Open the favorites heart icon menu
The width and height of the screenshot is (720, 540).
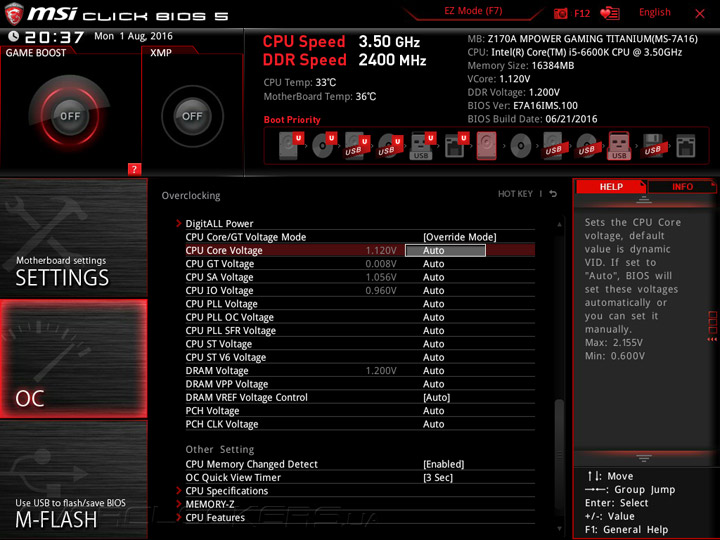(609, 13)
